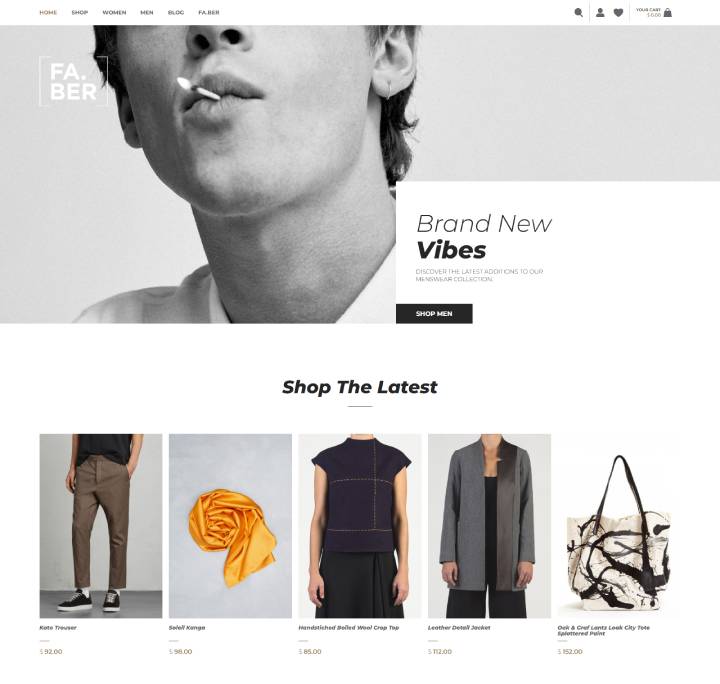
Task: Open the Shop menu item
Action: (79, 12)
